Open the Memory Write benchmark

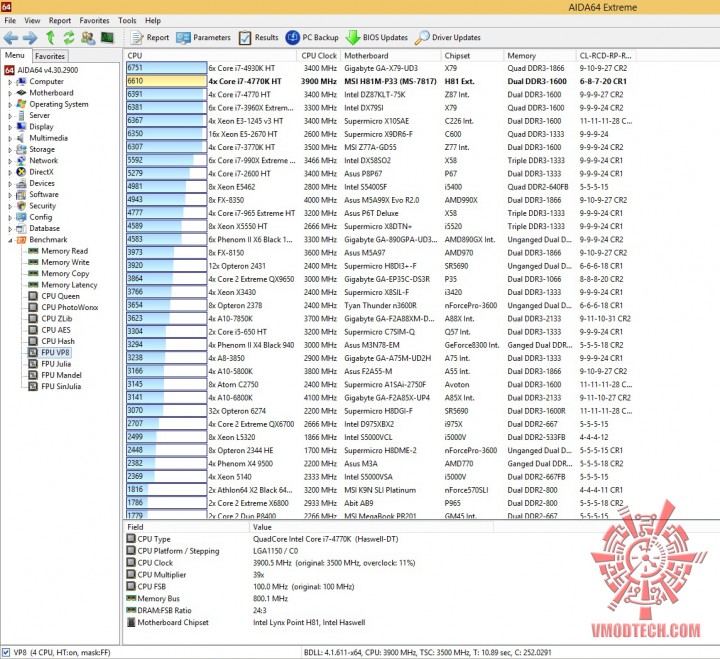point(58,262)
